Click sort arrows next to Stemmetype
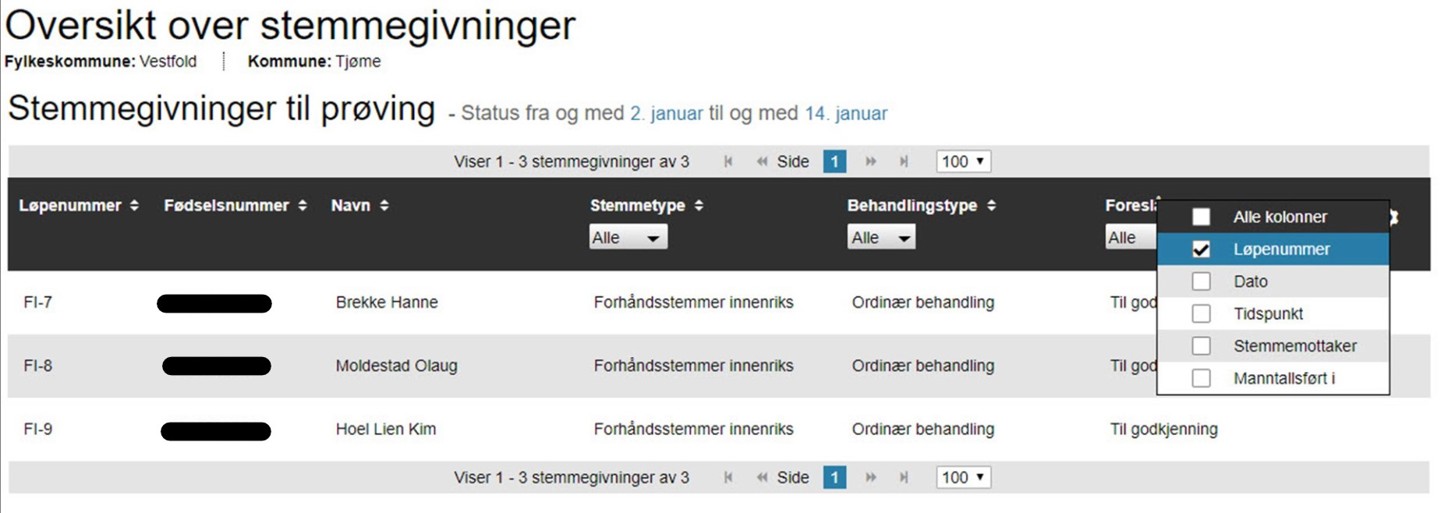The height and width of the screenshot is (513, 1440). pyautogui.click(x=699, y=206)
